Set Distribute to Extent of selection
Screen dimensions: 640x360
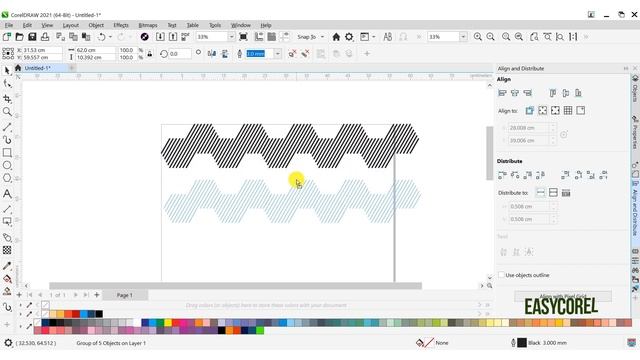(540, 192)
